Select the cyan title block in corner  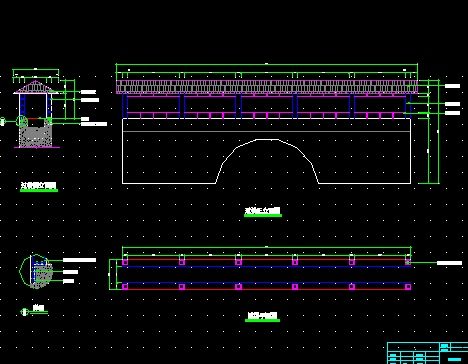[428, 353]
